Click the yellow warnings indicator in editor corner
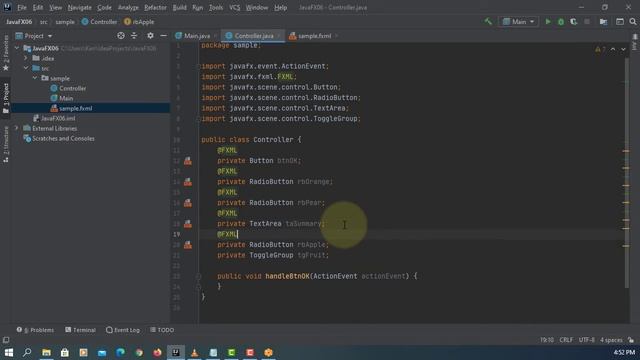This screenshot has height=360, width=640. point(600,49)
